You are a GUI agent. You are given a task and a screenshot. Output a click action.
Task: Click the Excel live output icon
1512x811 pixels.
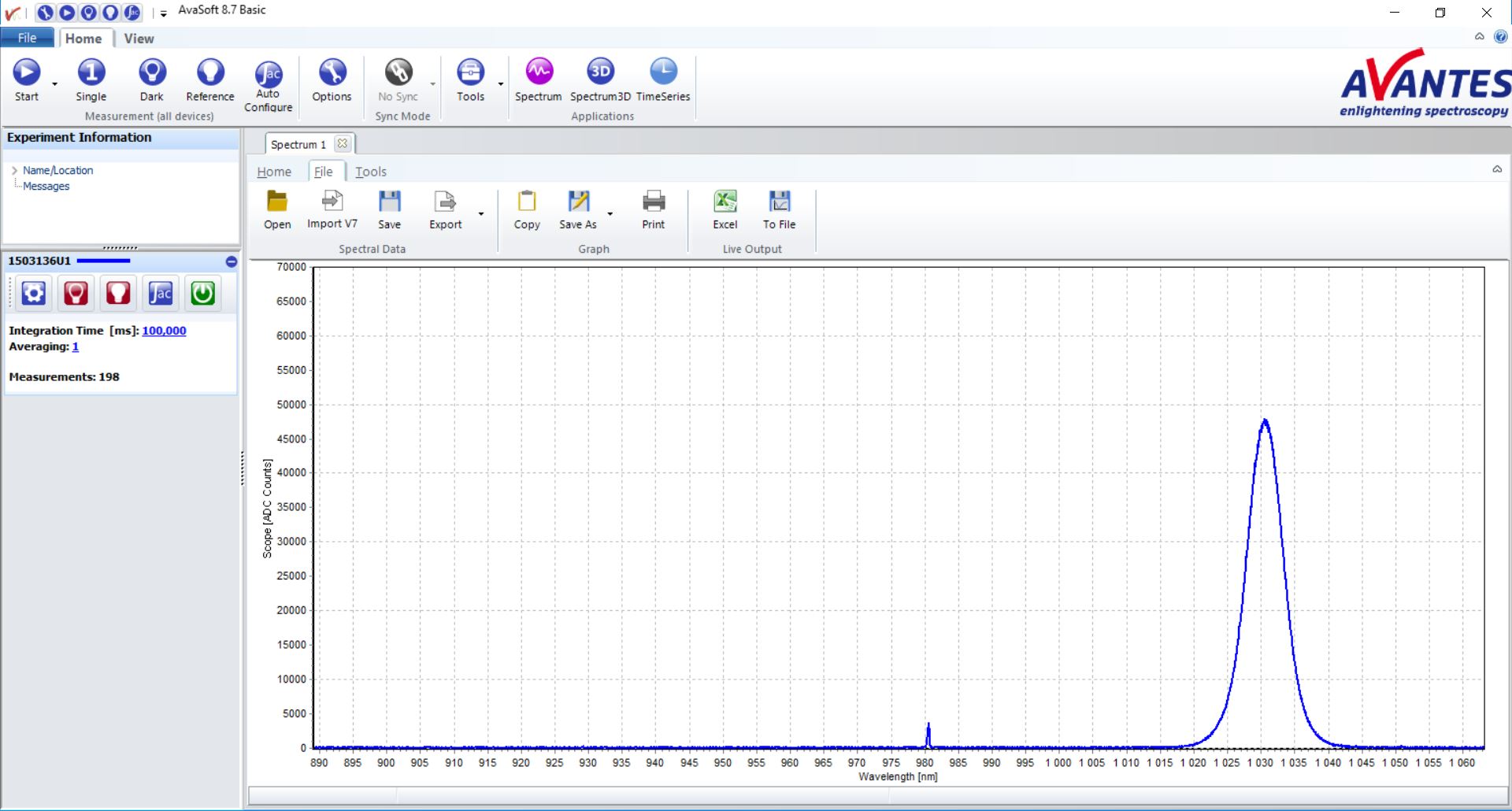[x=724, y=202]
